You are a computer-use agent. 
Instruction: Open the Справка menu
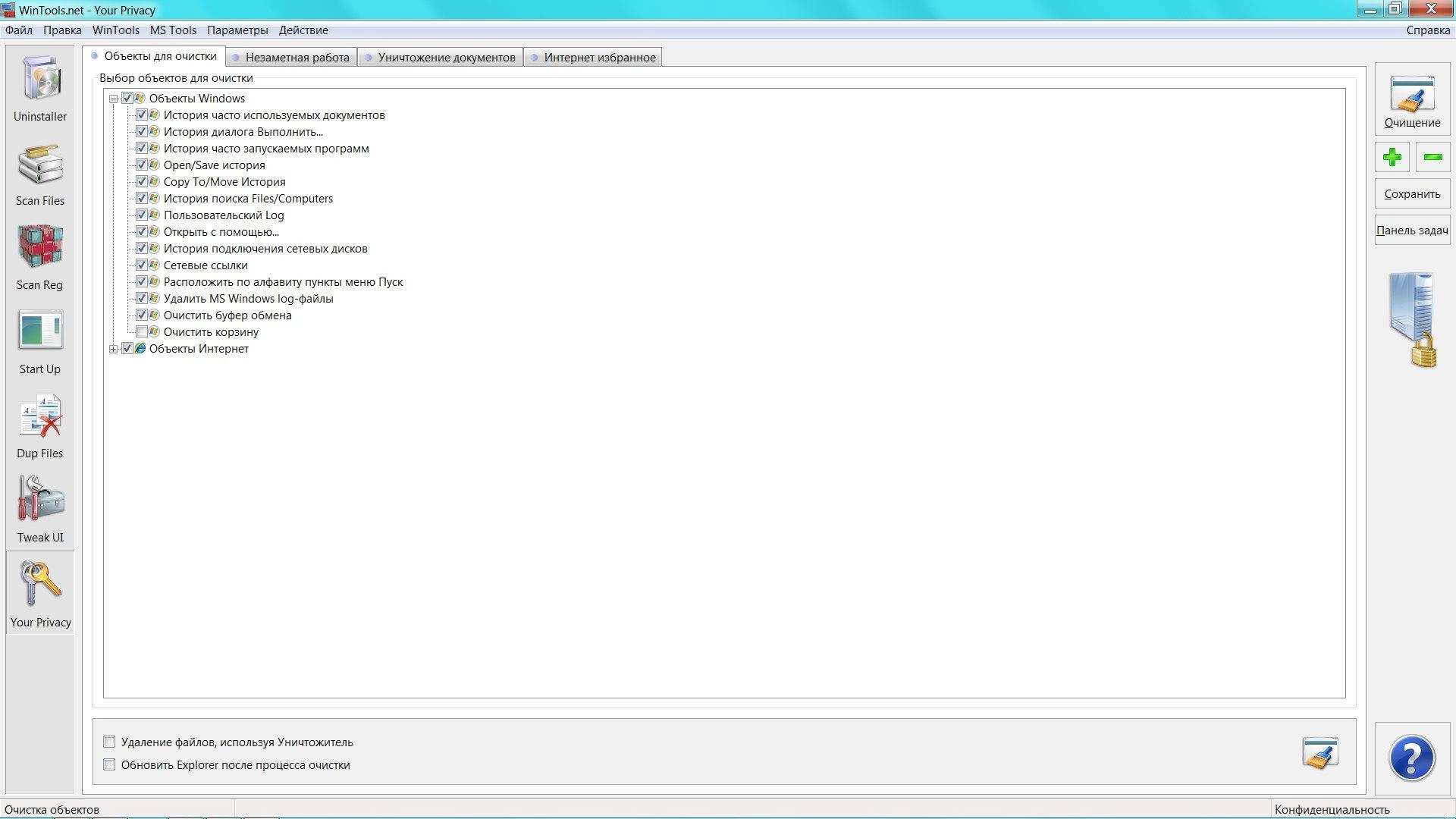click(1428, 30)
